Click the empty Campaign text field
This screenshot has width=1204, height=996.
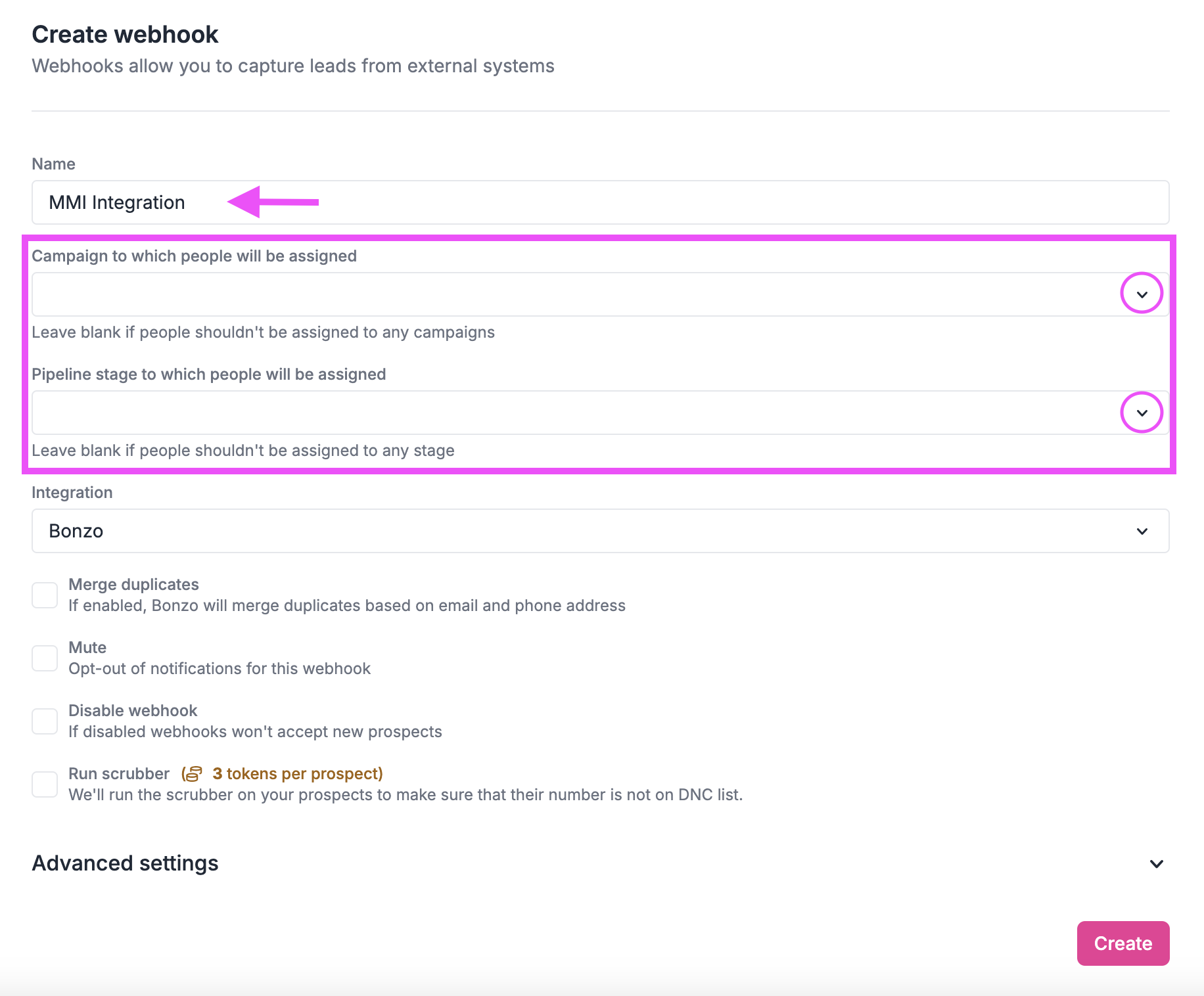pos(460,293)
